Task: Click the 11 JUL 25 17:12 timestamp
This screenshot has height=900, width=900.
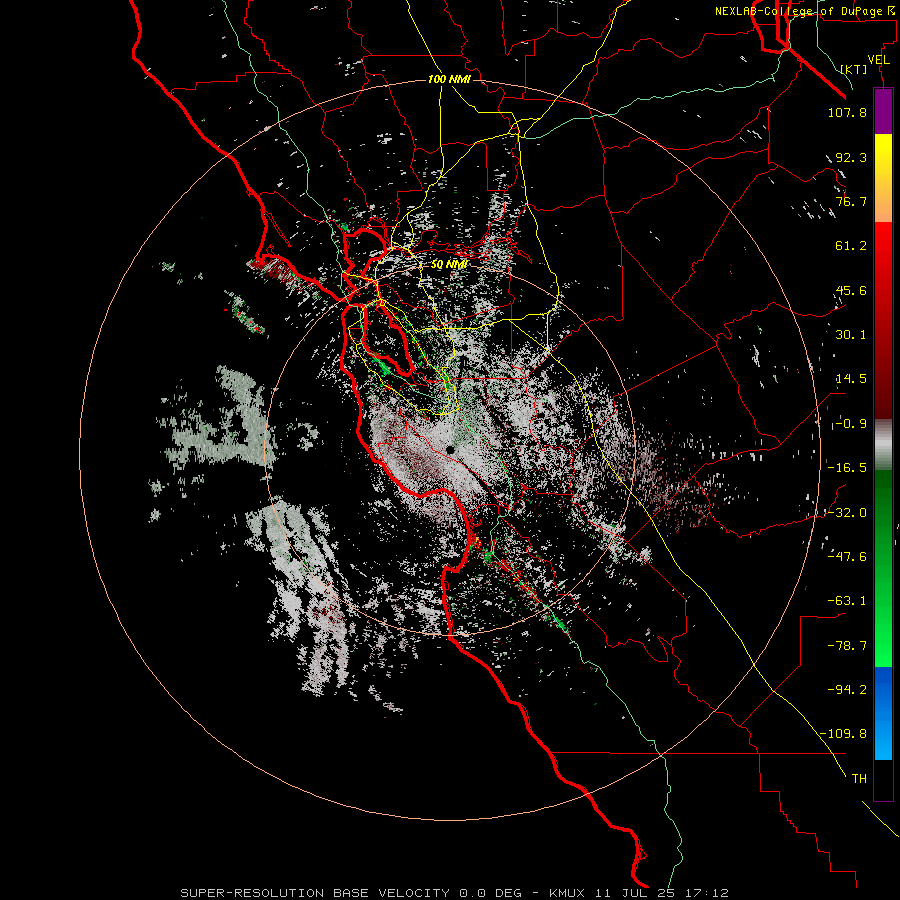Action: 662,893
